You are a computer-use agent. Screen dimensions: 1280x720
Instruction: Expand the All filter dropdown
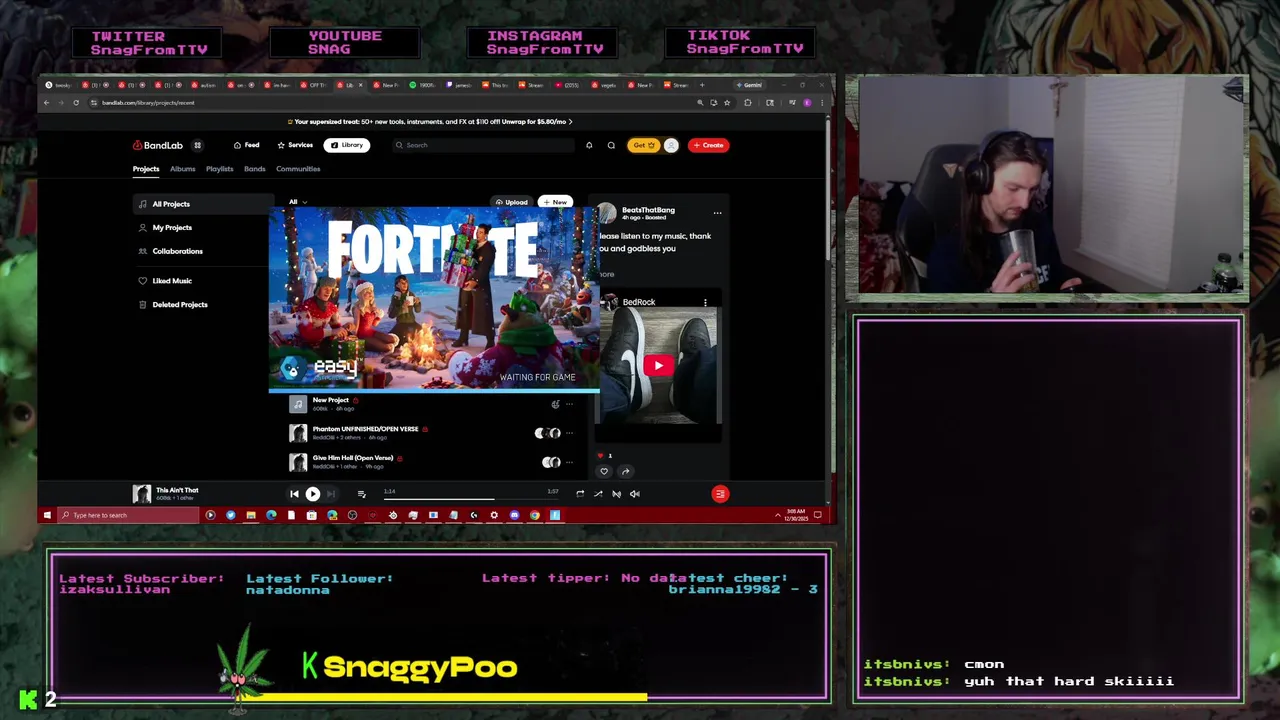point(297,202)
